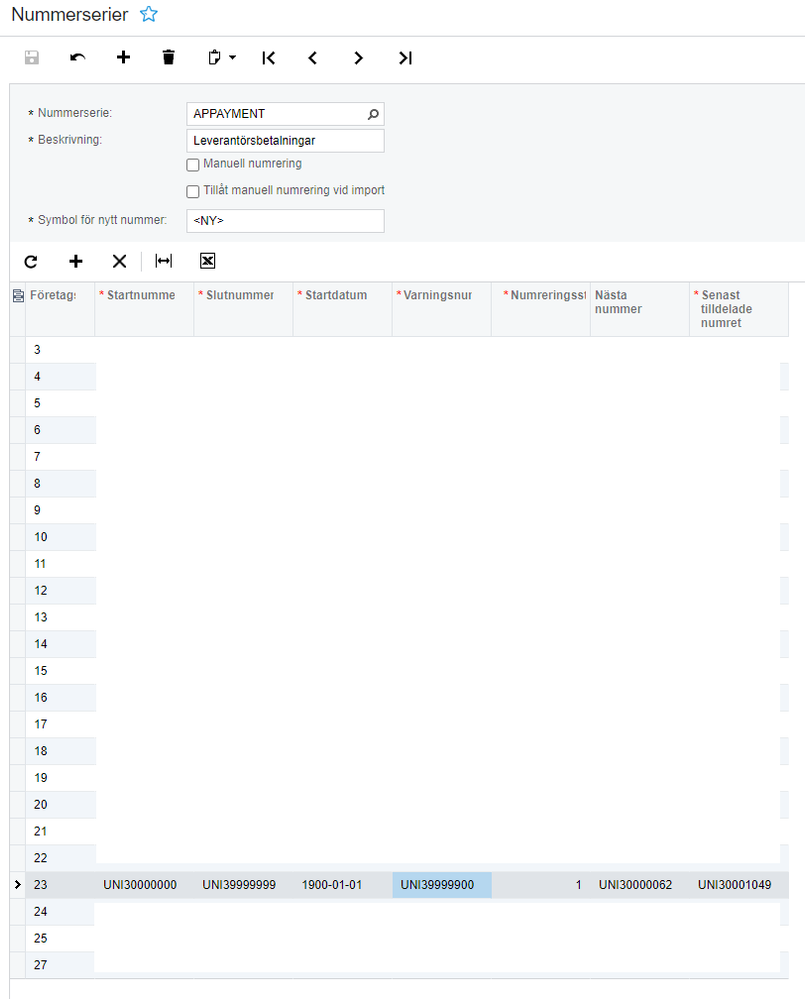The image size is (805, 999).
Task: Open the clipboard dropdown arrow
Action: coord(232,58)
